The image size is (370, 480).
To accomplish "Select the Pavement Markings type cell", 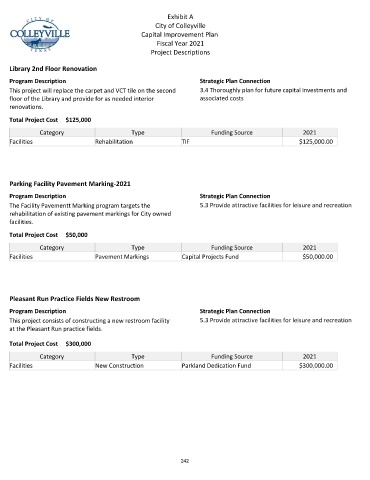I will point(138,257).
